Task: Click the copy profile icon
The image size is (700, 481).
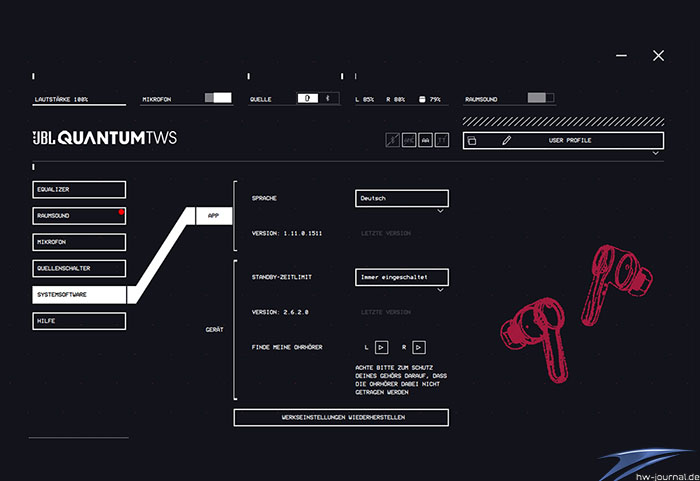Action: click(472, 141)
